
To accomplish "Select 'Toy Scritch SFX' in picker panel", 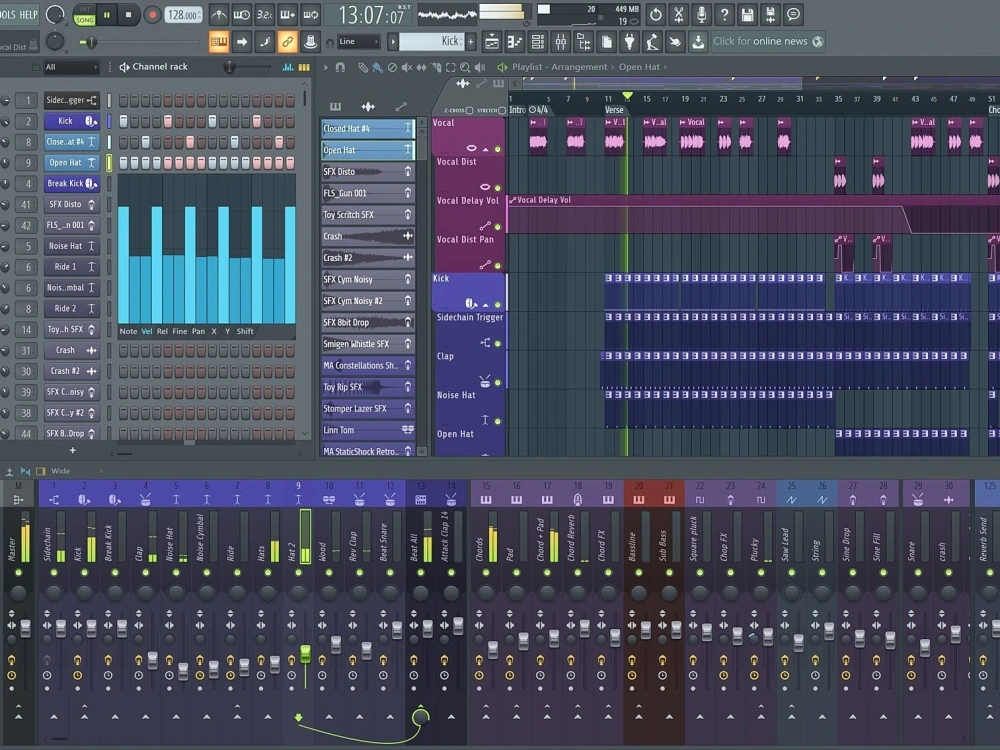I will (x=368, y=215).
